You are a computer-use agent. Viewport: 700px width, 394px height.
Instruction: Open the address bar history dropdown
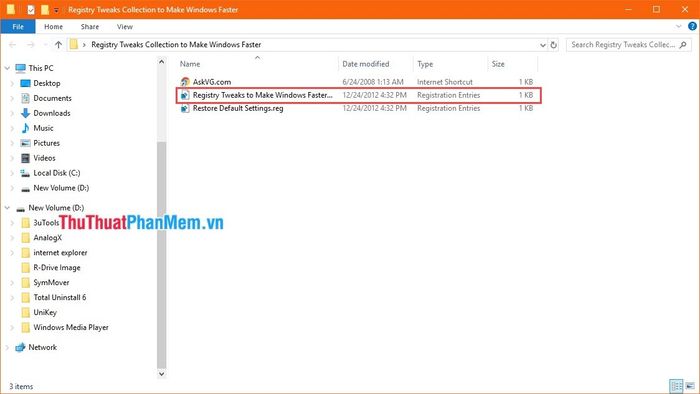pyautogui.click(x=543, y=45)
